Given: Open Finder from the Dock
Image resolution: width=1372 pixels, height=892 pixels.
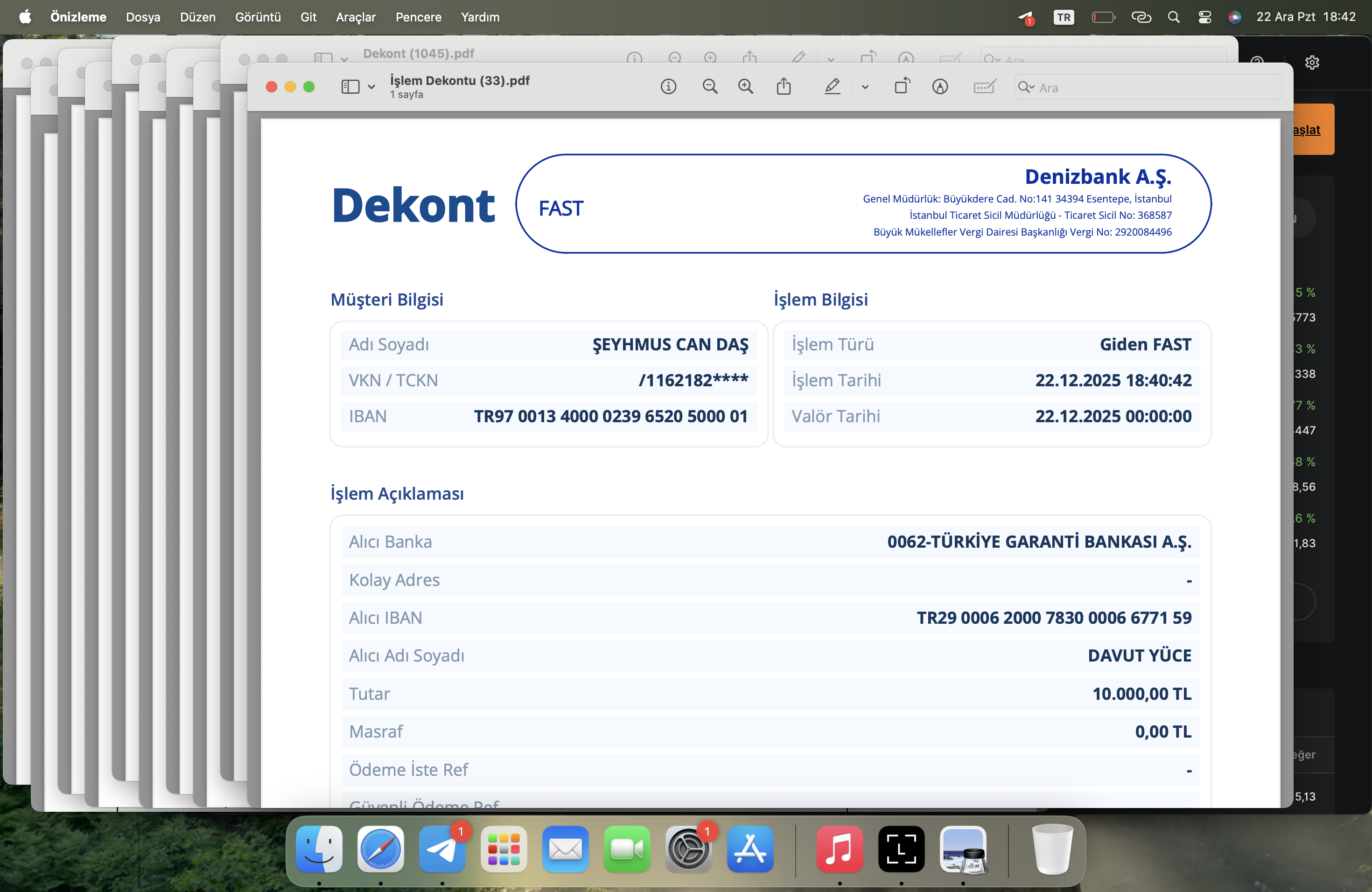Looking at the screenshot, I should (x=319, y=849).
